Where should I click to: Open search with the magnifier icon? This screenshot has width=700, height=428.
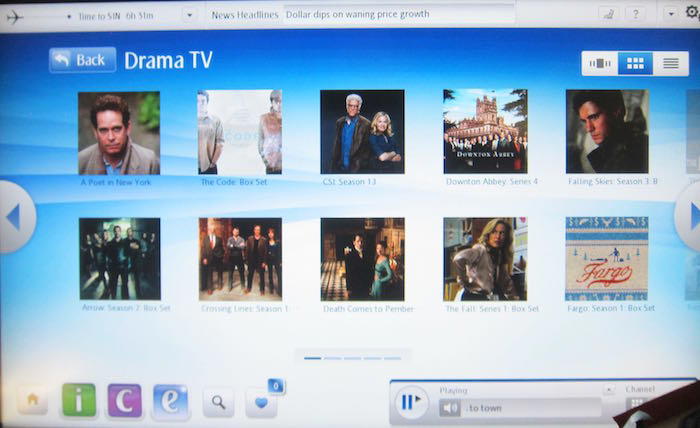click(218, 403)
